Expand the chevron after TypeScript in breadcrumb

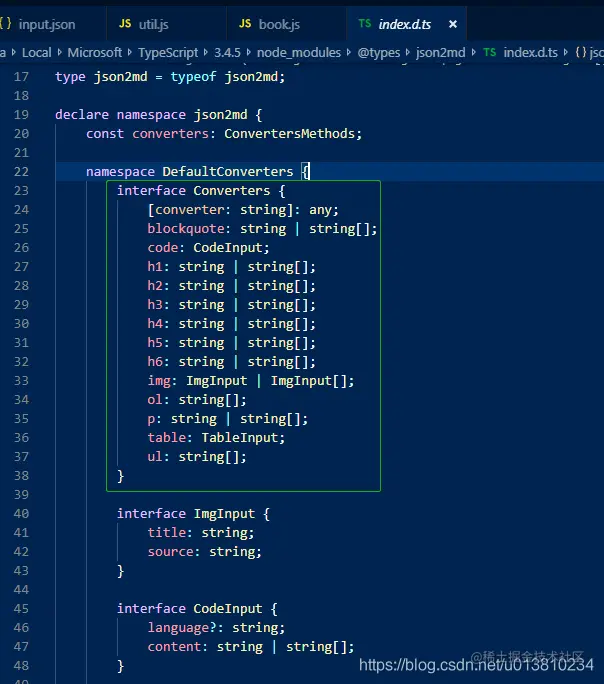pyautogui.click(x=206, y=53)
